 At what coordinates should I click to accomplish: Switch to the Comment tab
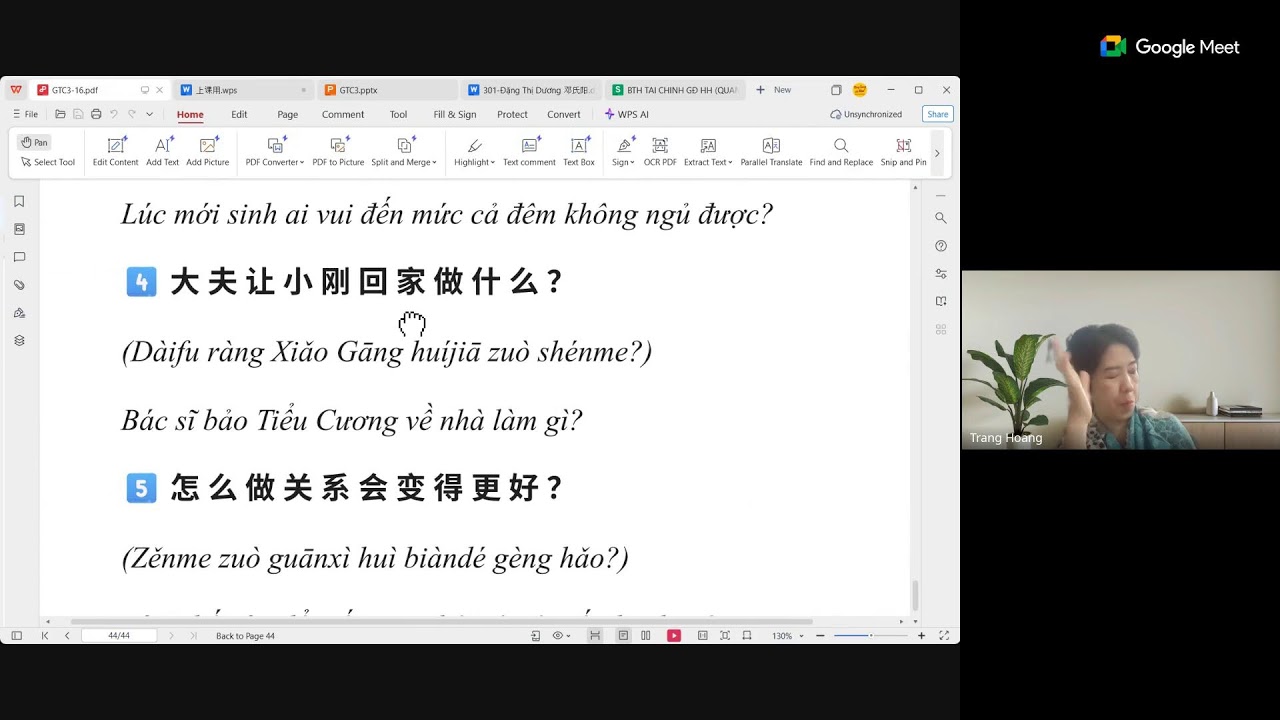click(x=343, y=114)
